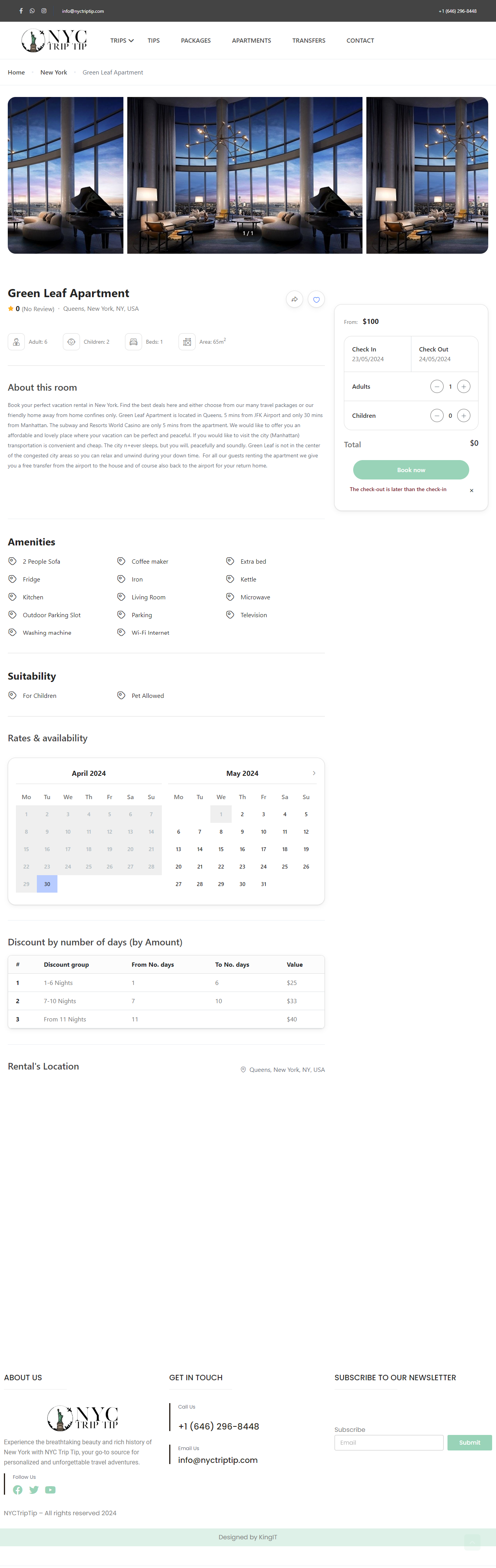496x1568 pixels.
Task: Decrease the Adults count
Action: click(x=436, y=386)
